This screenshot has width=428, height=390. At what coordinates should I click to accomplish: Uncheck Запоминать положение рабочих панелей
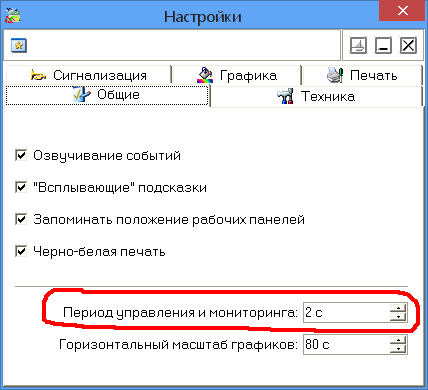(x=21, y=219)
